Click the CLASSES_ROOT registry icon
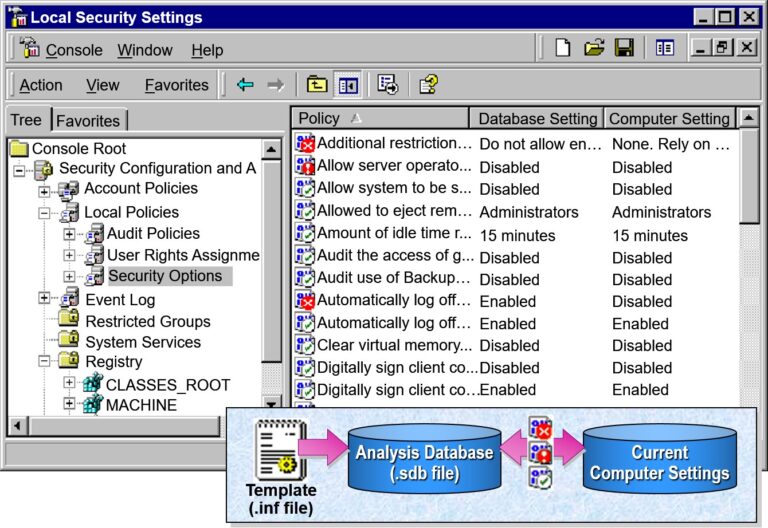This screenshot has width=768, height=528. [92, 383]
